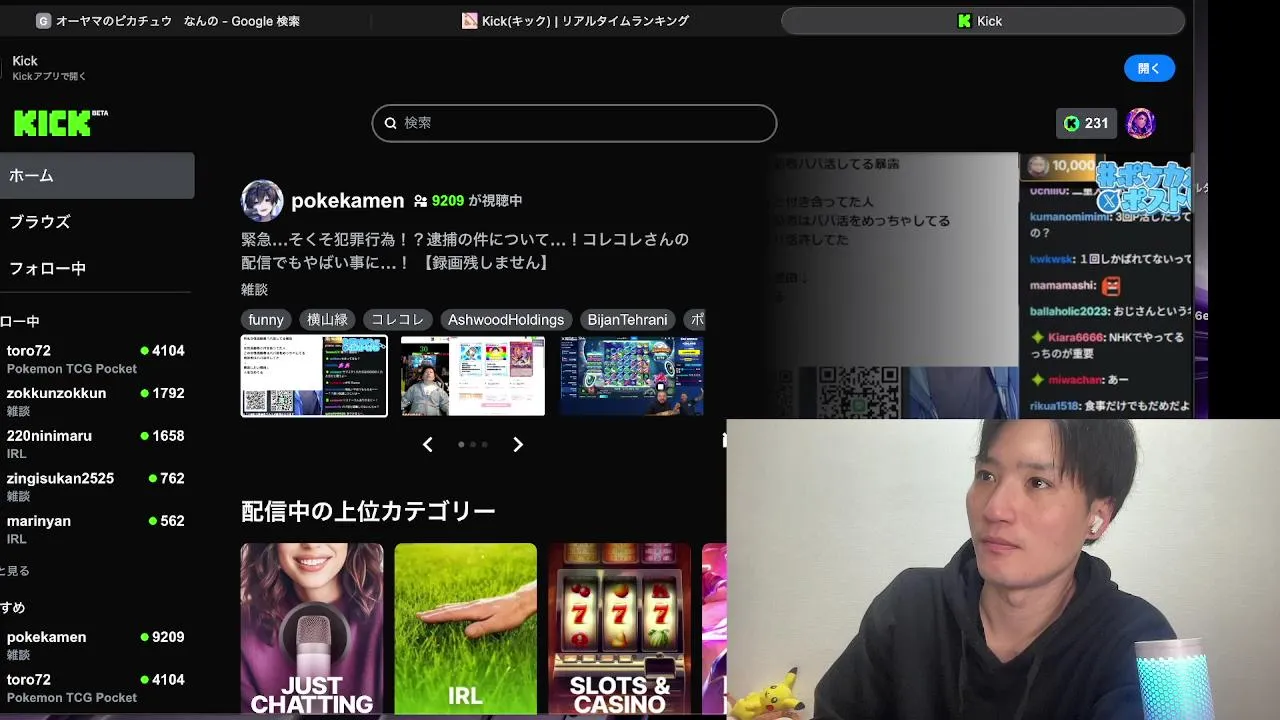
Task: Select ホーム in the sidebar
Action: click(x=97, y=175)
